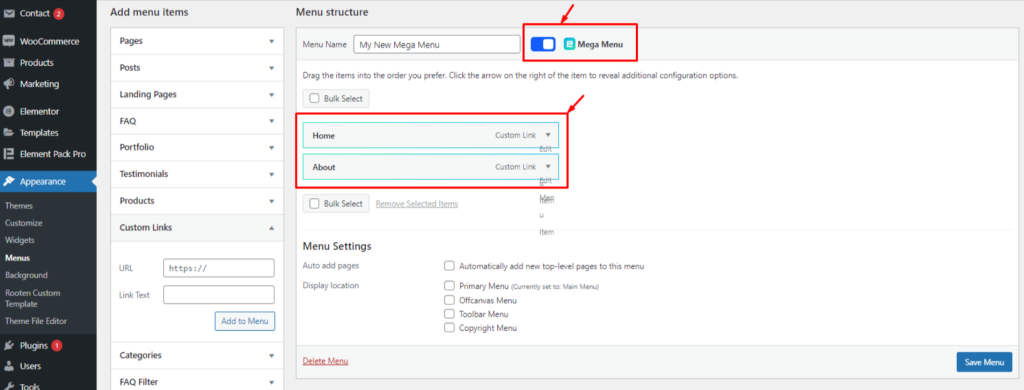Expand the Products accordion in Add menu items
This screenshot has height=390, width=1024.
(x=197, y=201)
